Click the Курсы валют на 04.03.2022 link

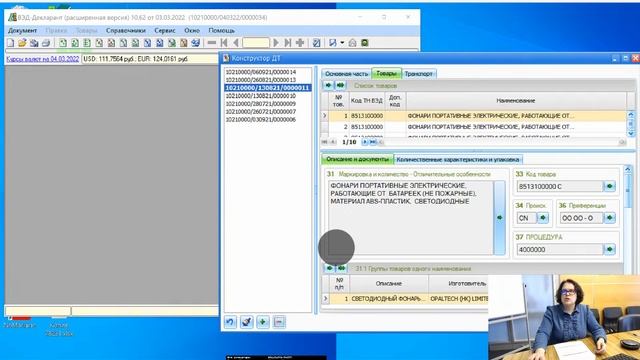click(43, 59)
